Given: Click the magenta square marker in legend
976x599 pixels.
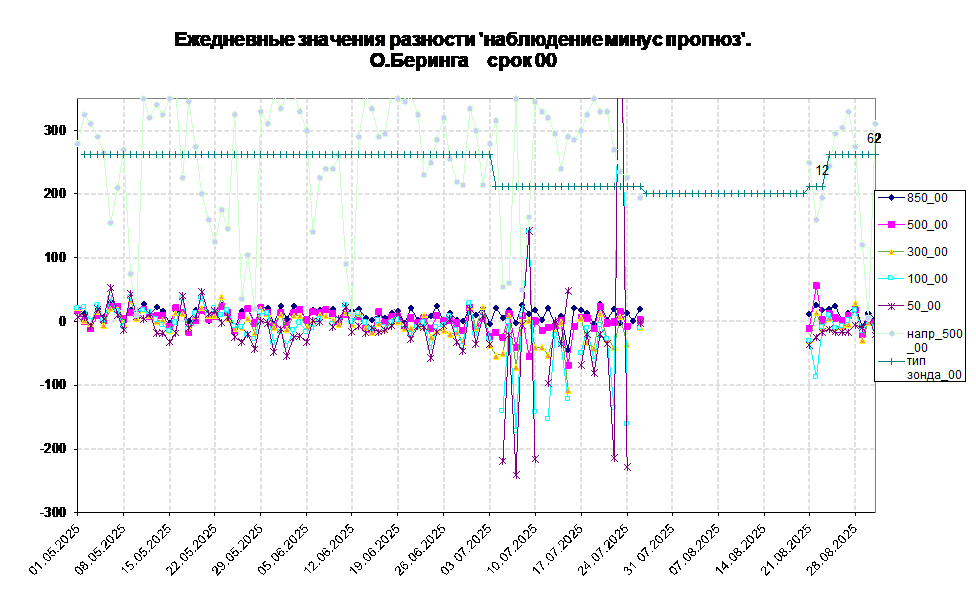Looking at the screenshot, I should tap(890, 225).
